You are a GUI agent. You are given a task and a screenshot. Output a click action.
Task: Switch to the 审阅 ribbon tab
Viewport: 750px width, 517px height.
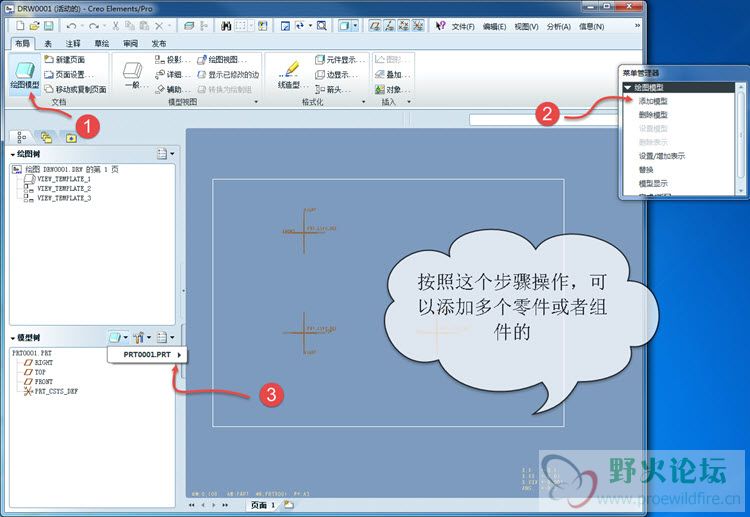[130, 44]
